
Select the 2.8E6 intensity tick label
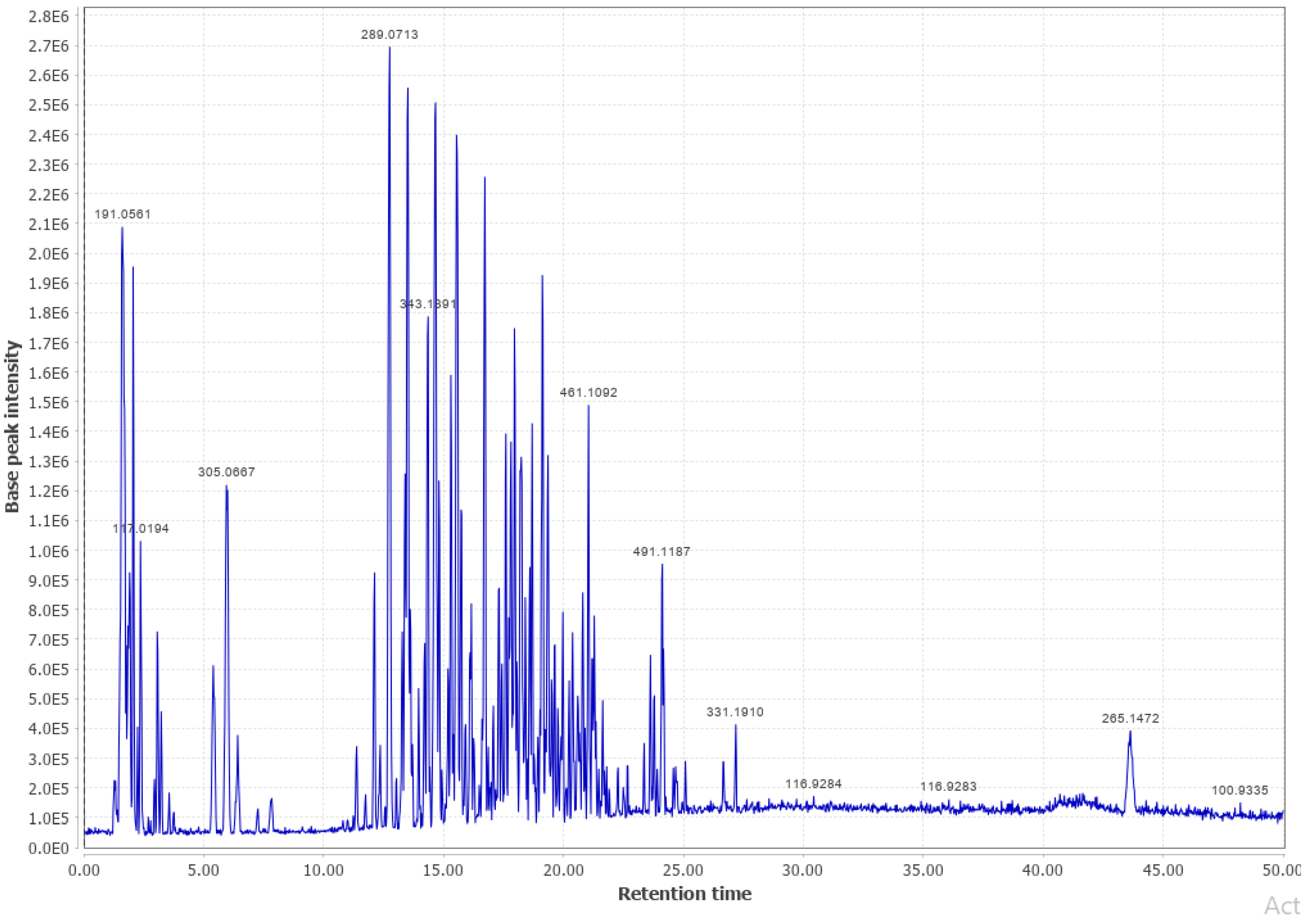(48, 17)
